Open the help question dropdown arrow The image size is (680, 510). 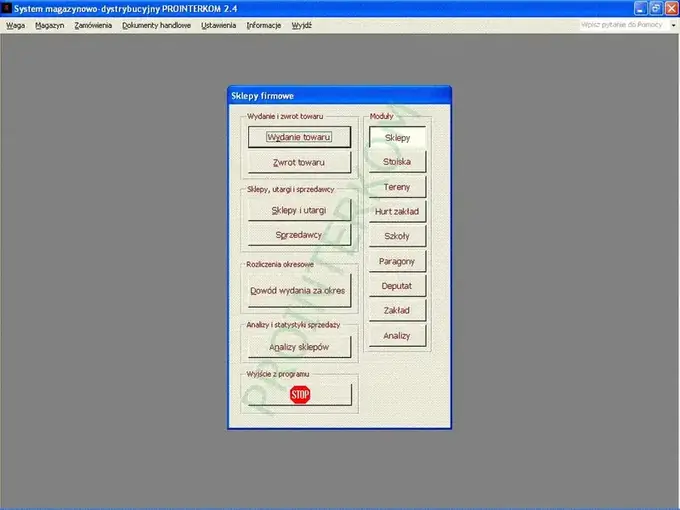(x=673, y=25)
